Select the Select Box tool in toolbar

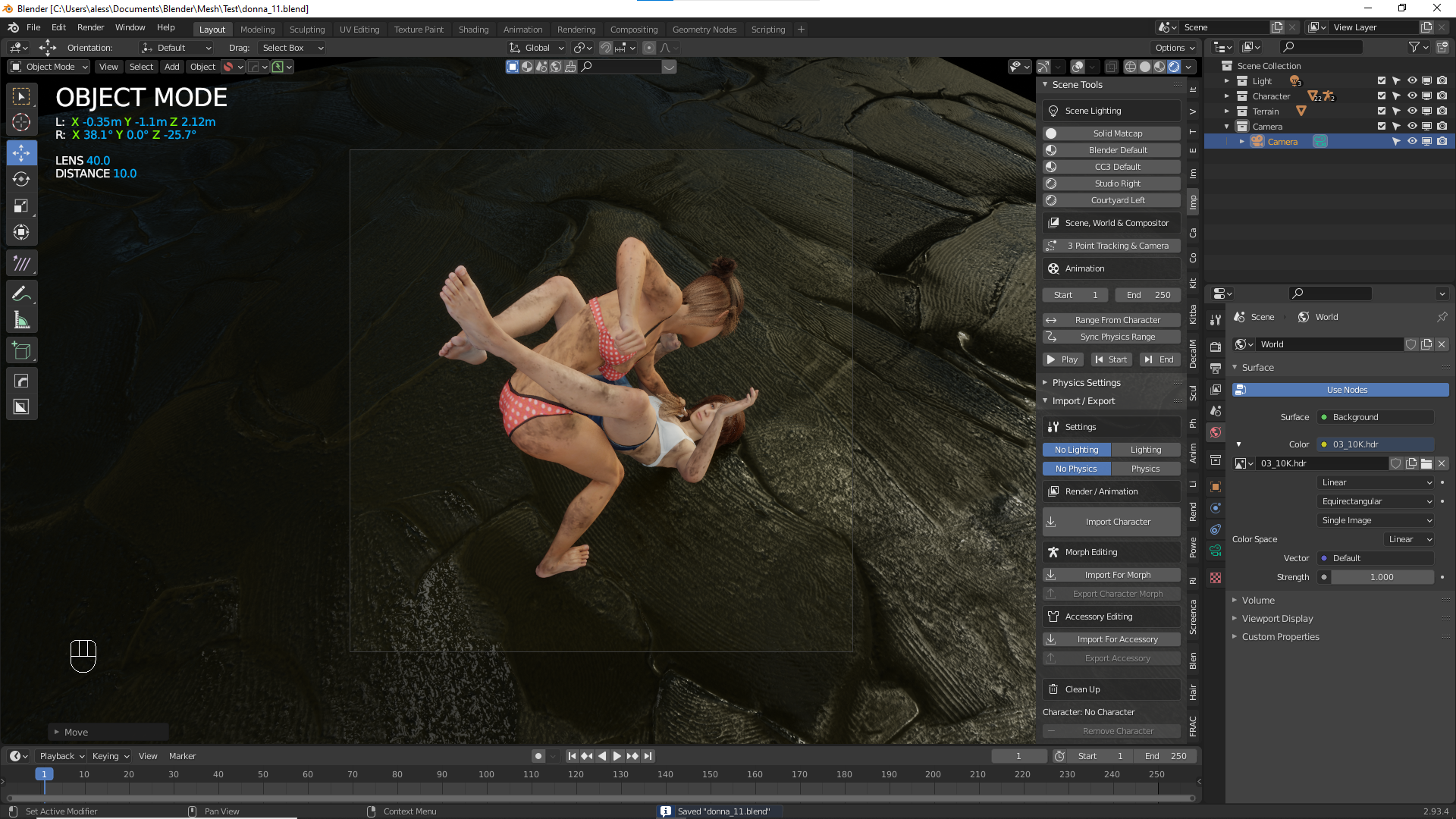point(21,96)
